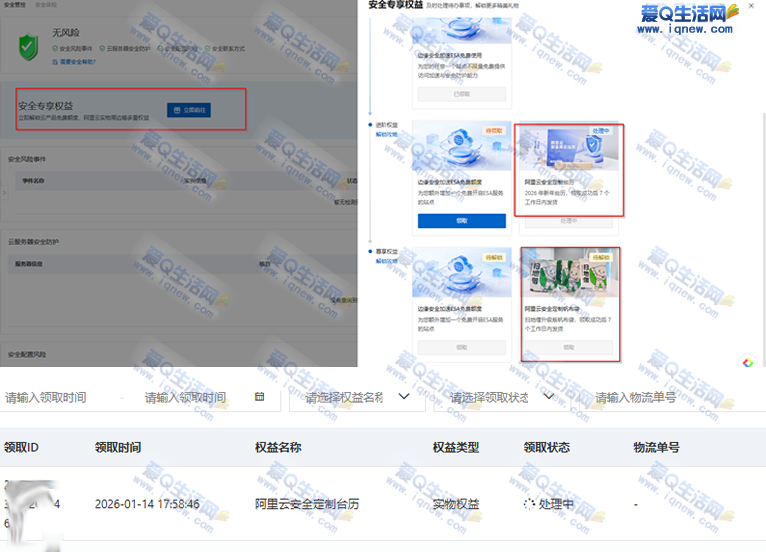Click the disabled 已领取 button
This screenshot has width=766, height=552.
click(462, 94)
